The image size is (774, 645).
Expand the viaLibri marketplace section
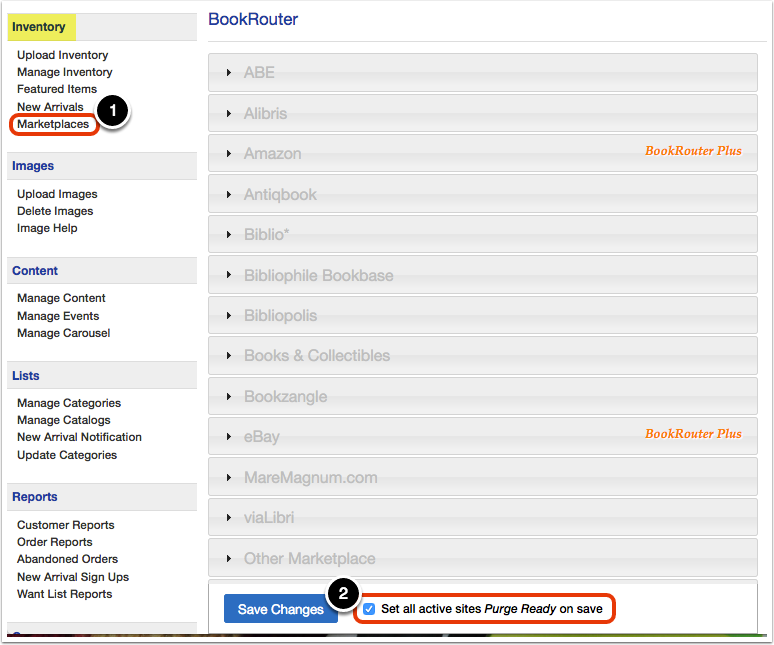pyautogui.click(x=483, y=517)
